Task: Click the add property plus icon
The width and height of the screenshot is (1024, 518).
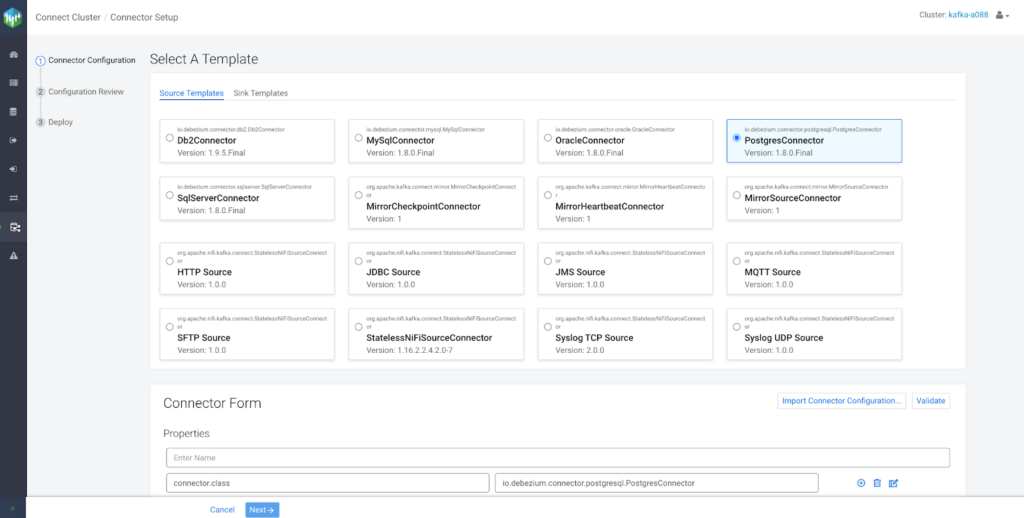Action: pyautogui.click(x=861, y=483)
